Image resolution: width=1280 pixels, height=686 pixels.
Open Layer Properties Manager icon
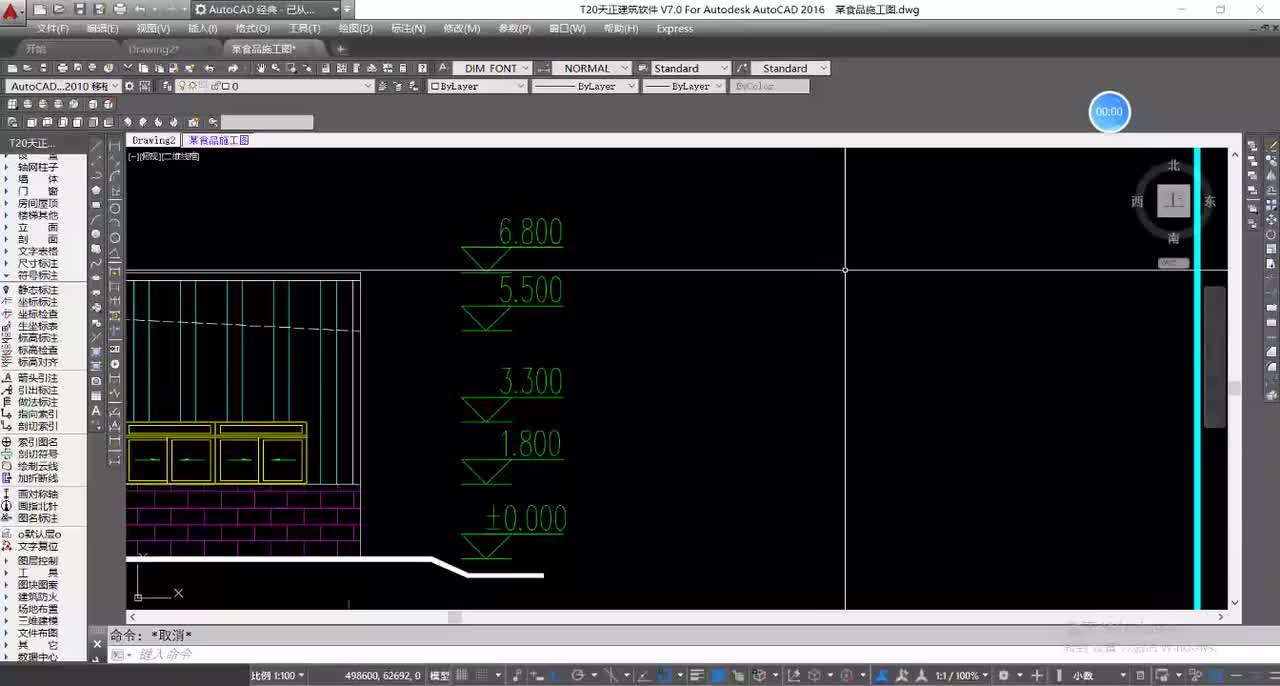point(167,86)
